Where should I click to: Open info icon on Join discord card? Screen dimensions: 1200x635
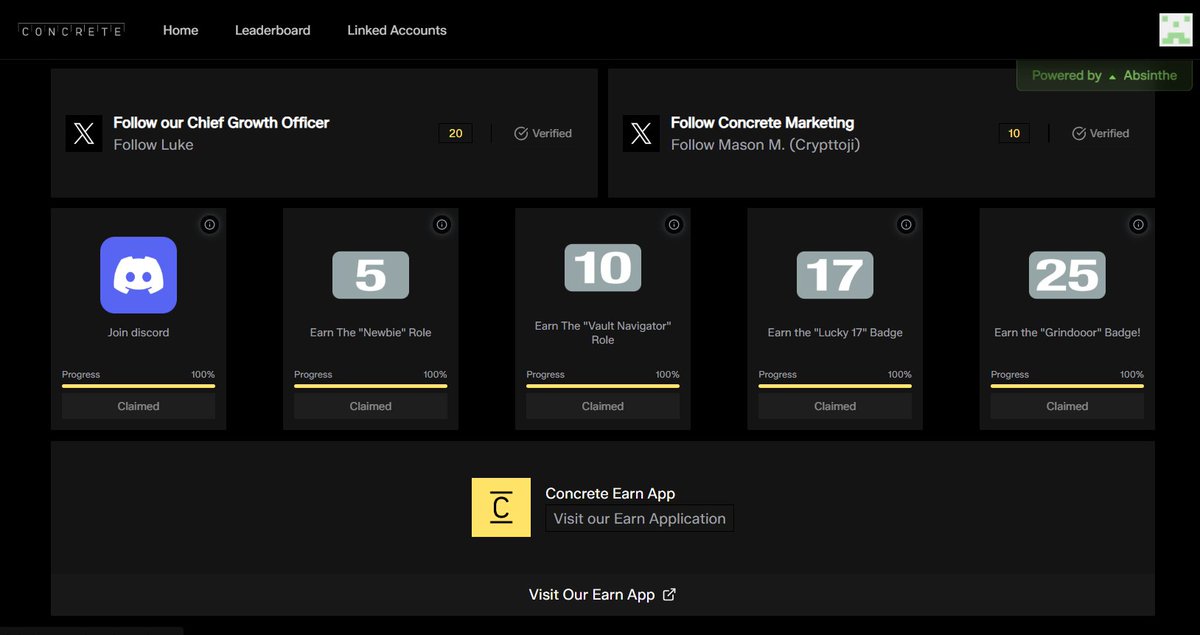click(x=209, y=225)
